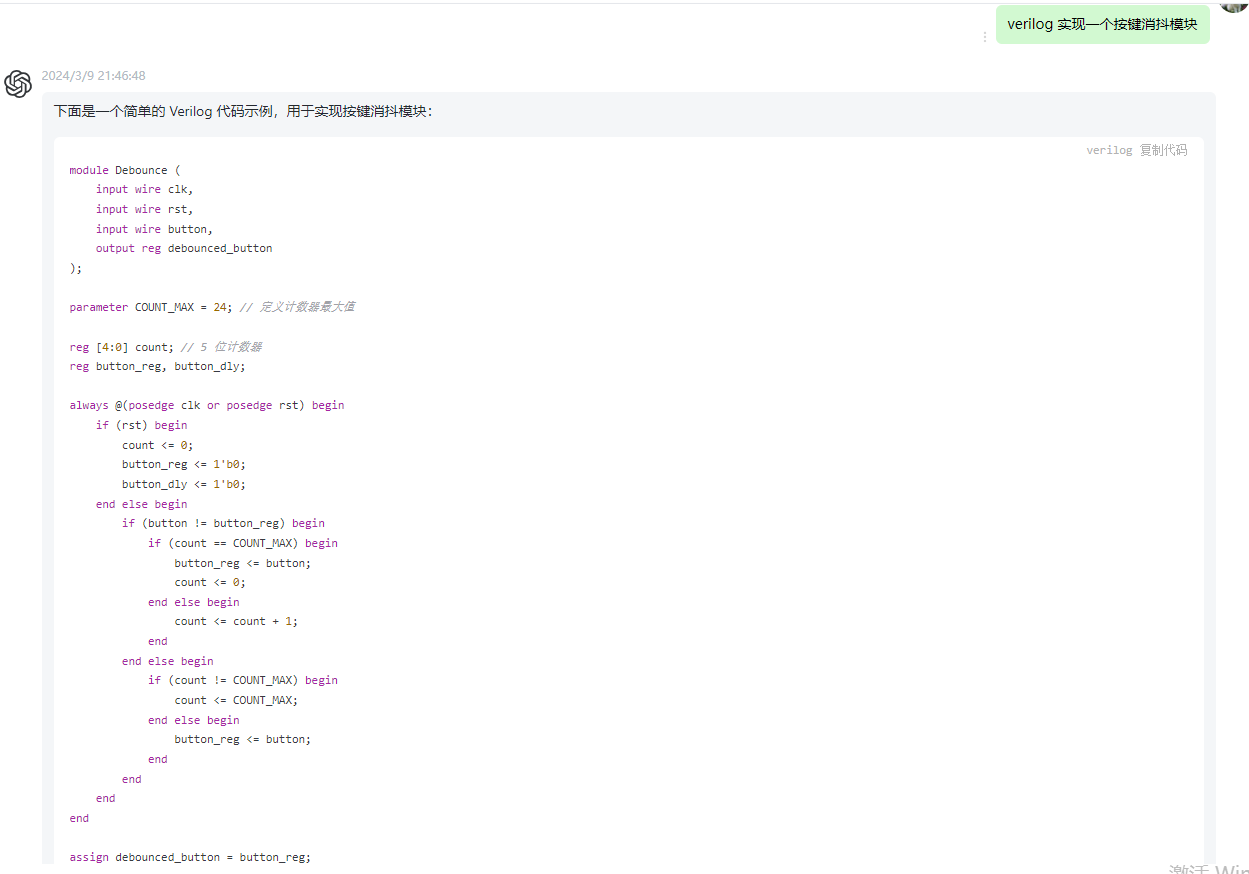Image resolution: width=1249 pixels, height=874 pixels.
Task: Click the user profile avatar top right
Action: tap(1234, 5)
